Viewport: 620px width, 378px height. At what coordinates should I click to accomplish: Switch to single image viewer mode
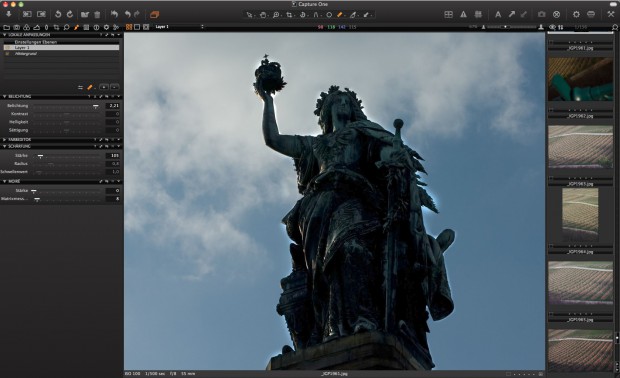point(137,27)
